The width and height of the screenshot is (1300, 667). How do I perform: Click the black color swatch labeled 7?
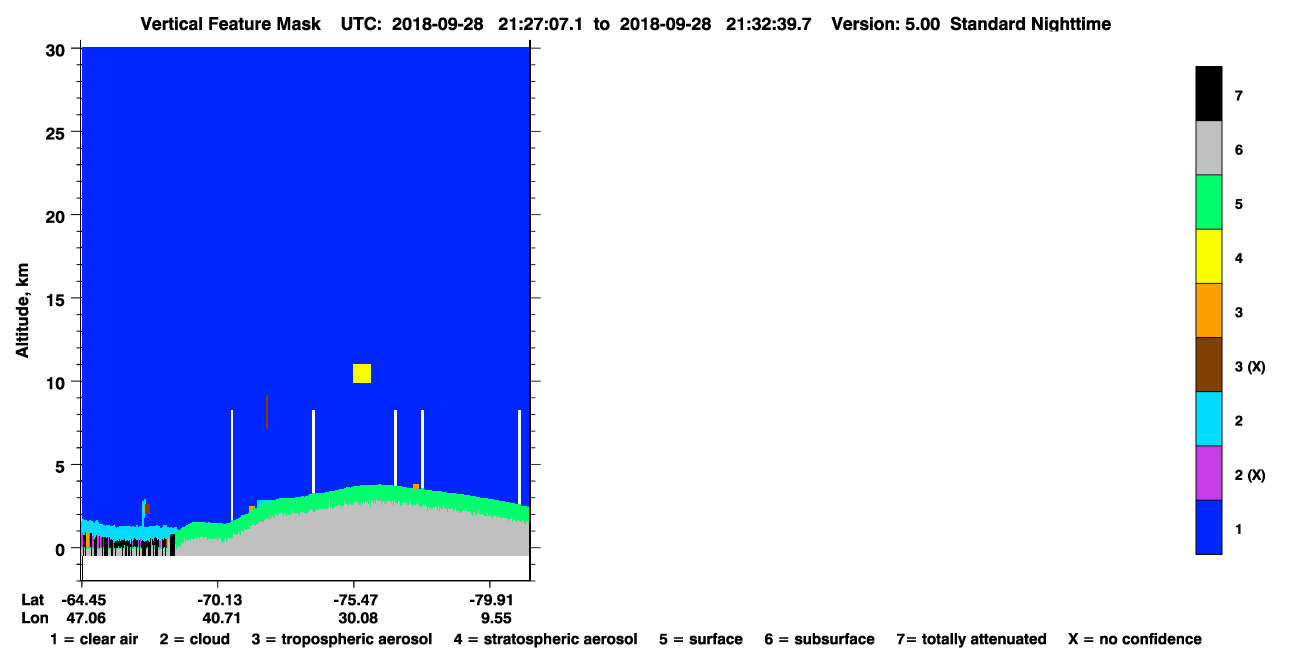(1208, 94)
